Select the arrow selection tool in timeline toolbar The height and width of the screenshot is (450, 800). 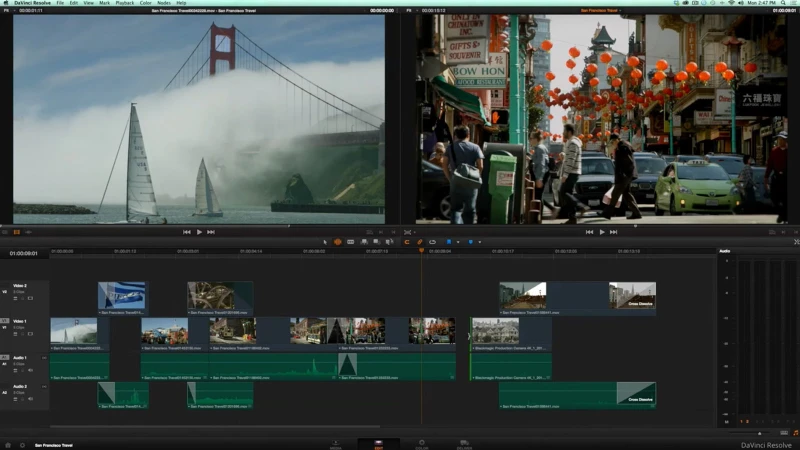[326, 241]
